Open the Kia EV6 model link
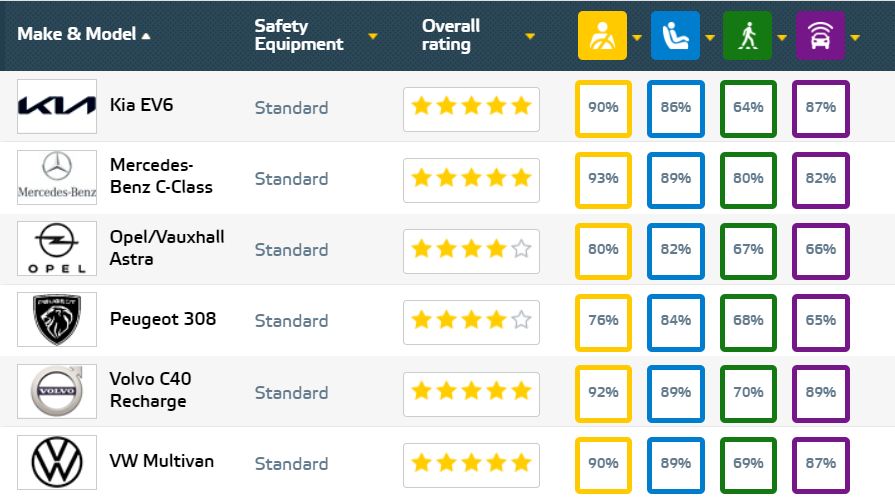Screen dimensions: 895x497 pyautogui.click(x=141, y=104)
